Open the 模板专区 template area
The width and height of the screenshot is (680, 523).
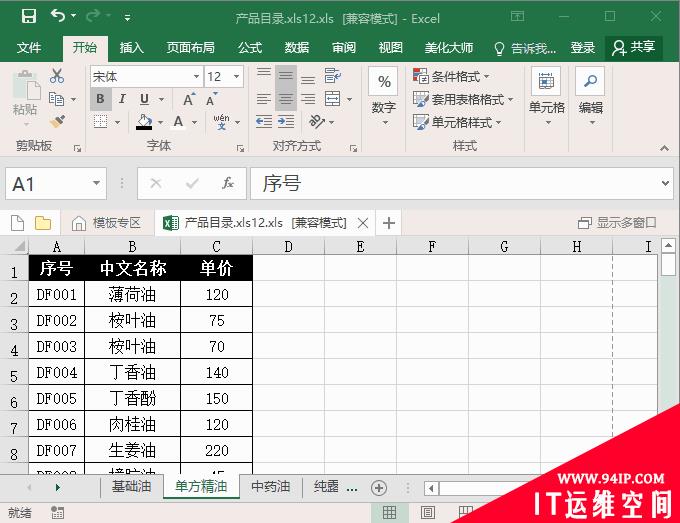point(107,223)
